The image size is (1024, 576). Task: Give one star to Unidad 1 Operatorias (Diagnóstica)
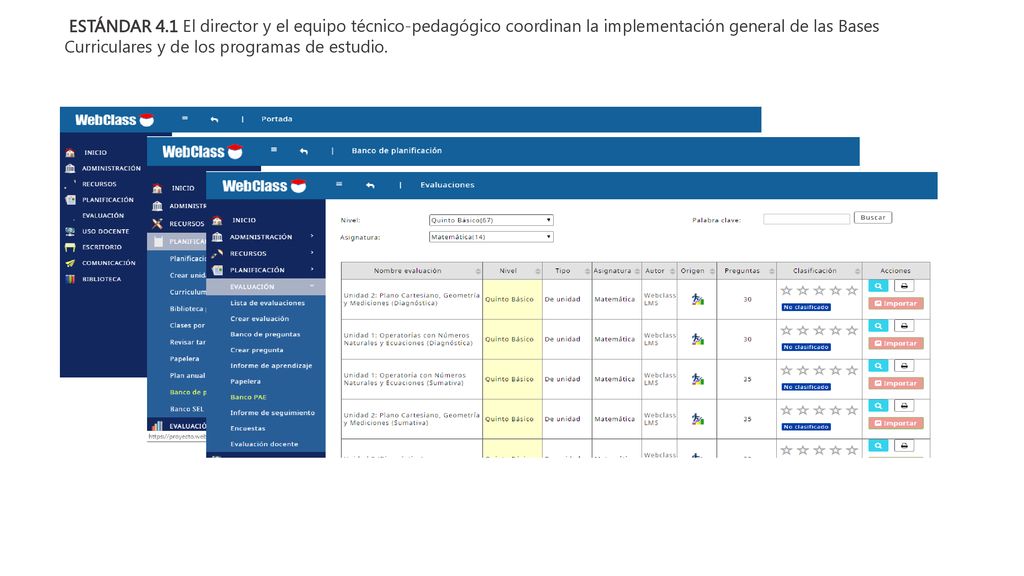pyautogui.click(x=786, y=330)
